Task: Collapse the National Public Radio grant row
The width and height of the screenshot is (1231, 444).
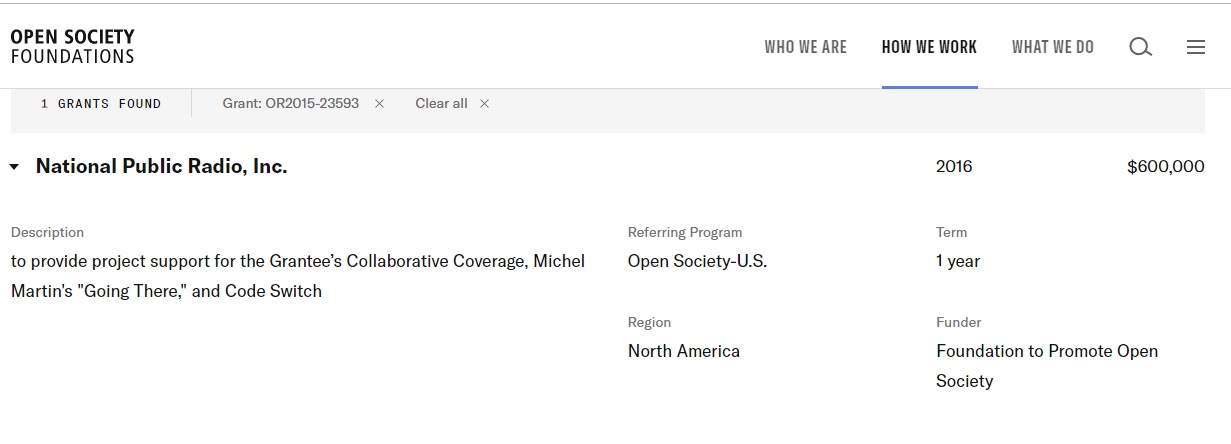Action: point(14,167)
